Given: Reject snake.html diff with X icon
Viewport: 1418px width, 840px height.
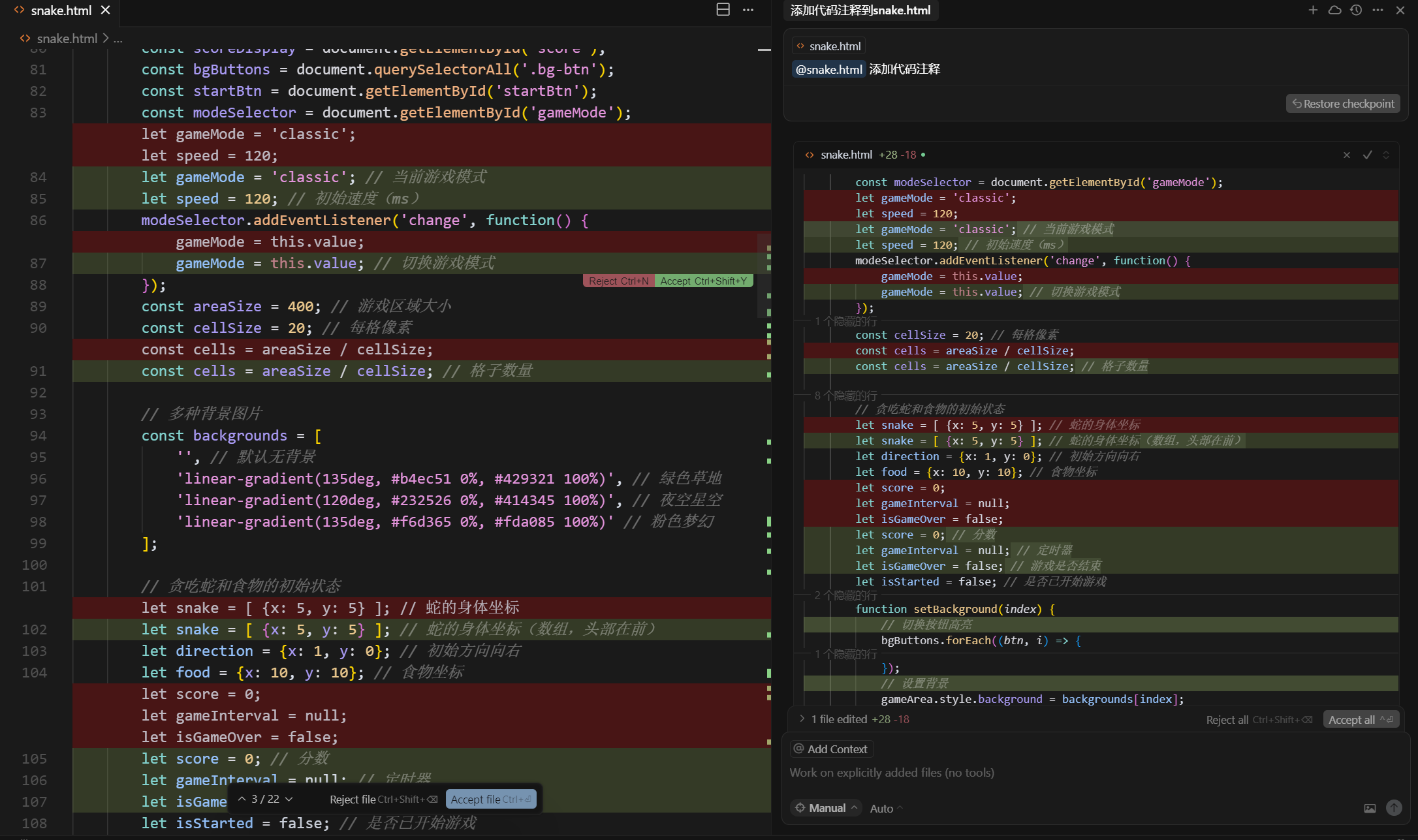Looking at the screenshot, I should point(1346,155).
